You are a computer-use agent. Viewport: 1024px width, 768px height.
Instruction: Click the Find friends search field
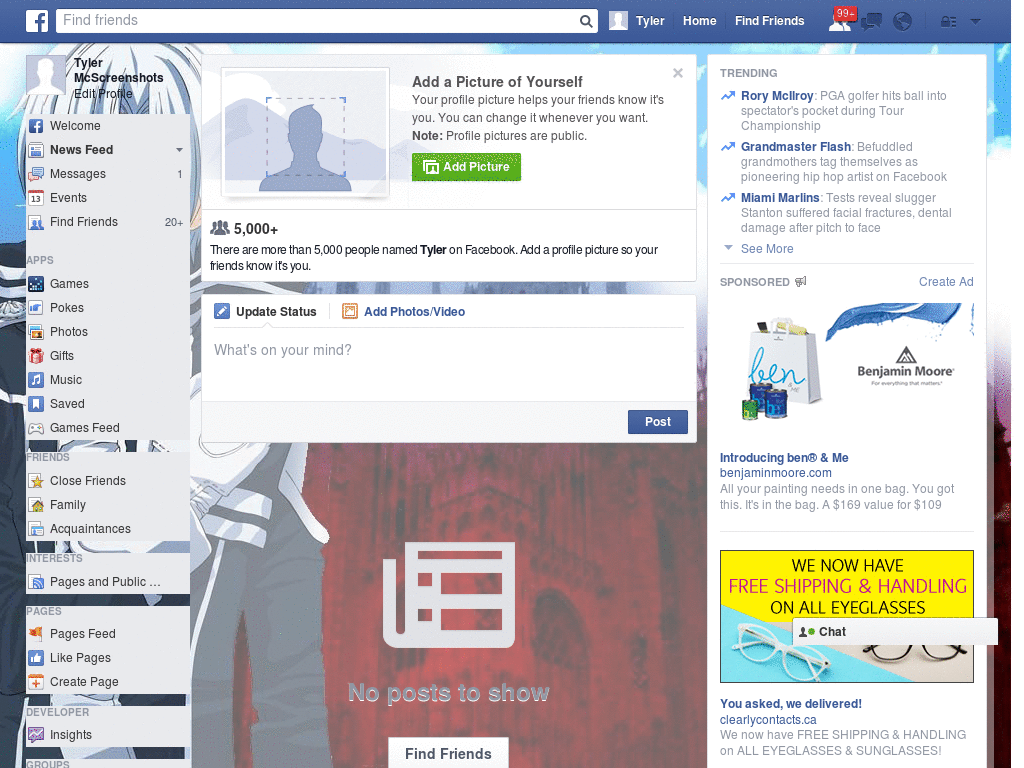(319, 21)
